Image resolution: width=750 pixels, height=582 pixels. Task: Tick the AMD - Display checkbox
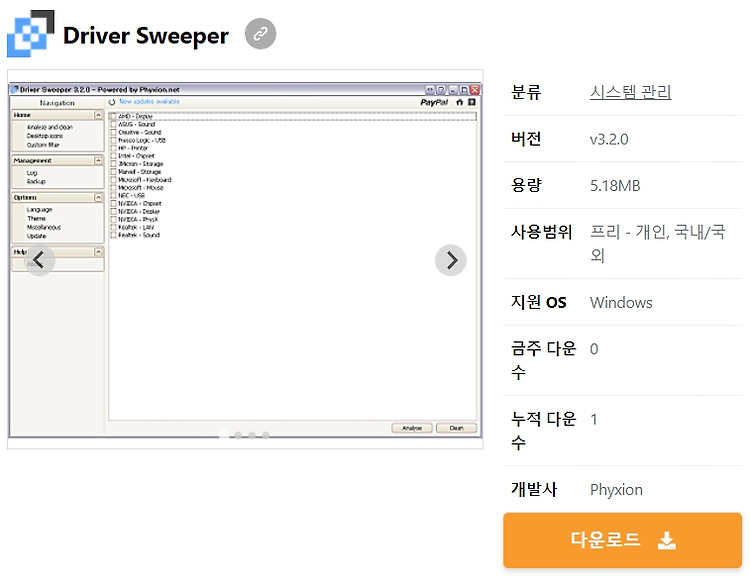[113, 116]
